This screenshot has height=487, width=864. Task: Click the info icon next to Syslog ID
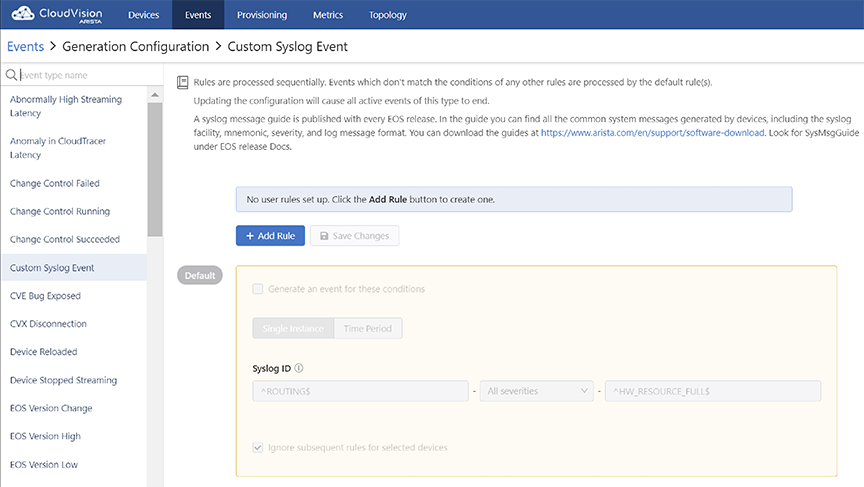(x=299, y=368)
